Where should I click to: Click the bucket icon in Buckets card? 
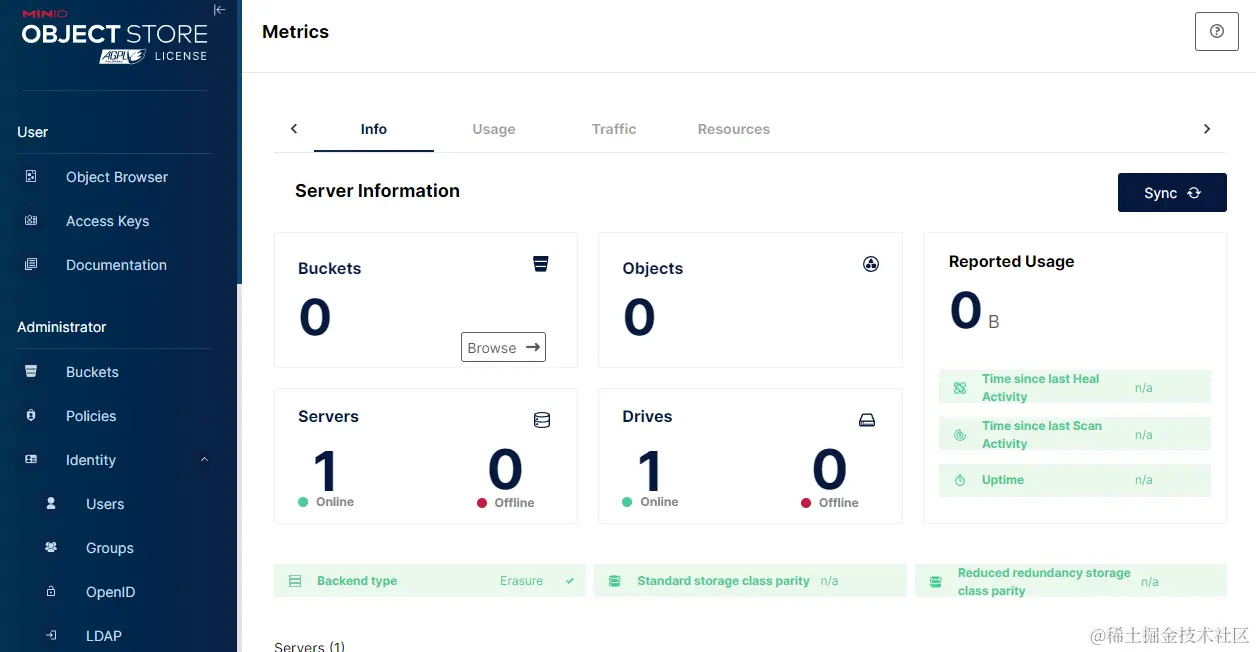541,264
